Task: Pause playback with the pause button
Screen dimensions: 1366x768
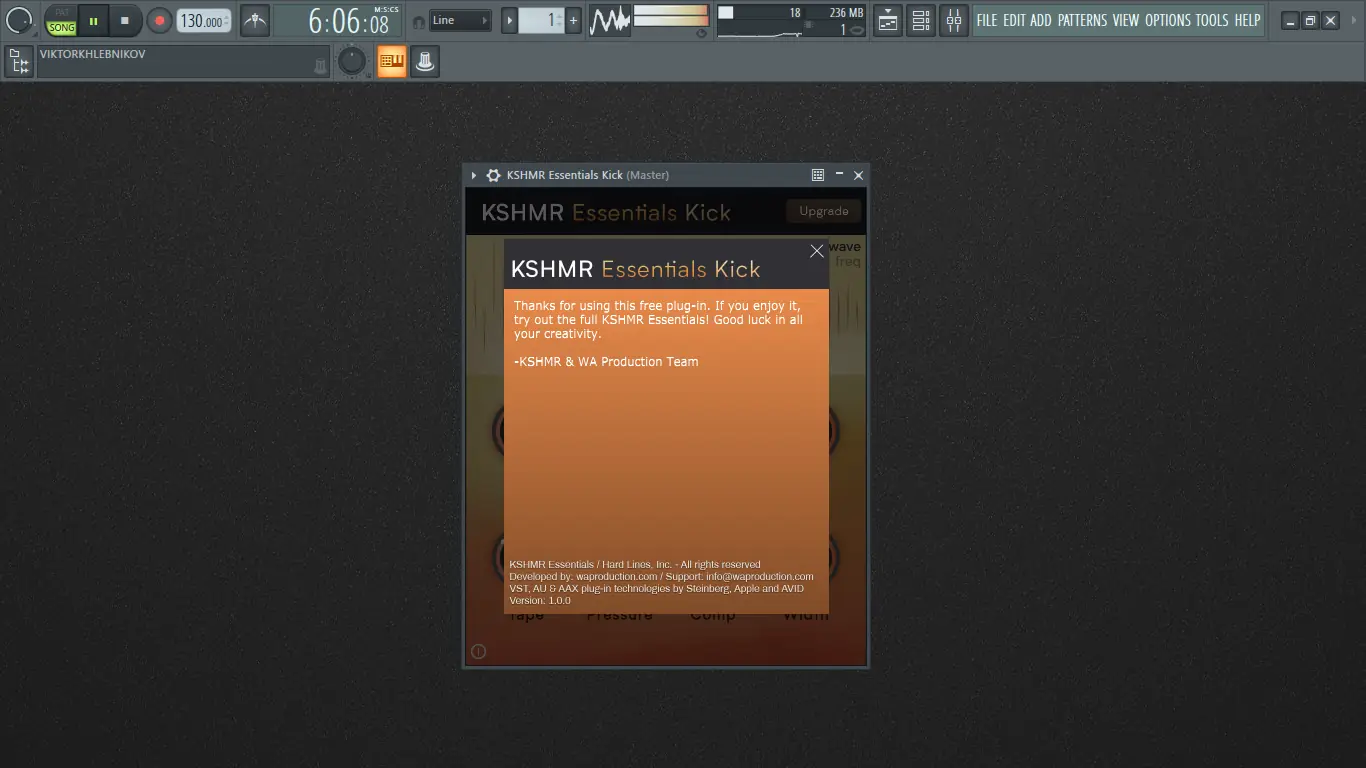Action: click(93, 20)
